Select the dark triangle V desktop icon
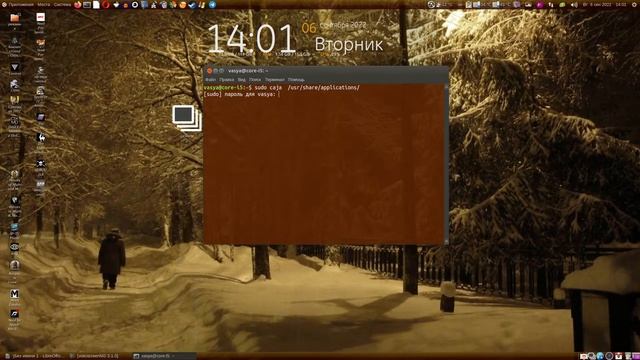Screen dimensions: 640x360 click(15, 67)
